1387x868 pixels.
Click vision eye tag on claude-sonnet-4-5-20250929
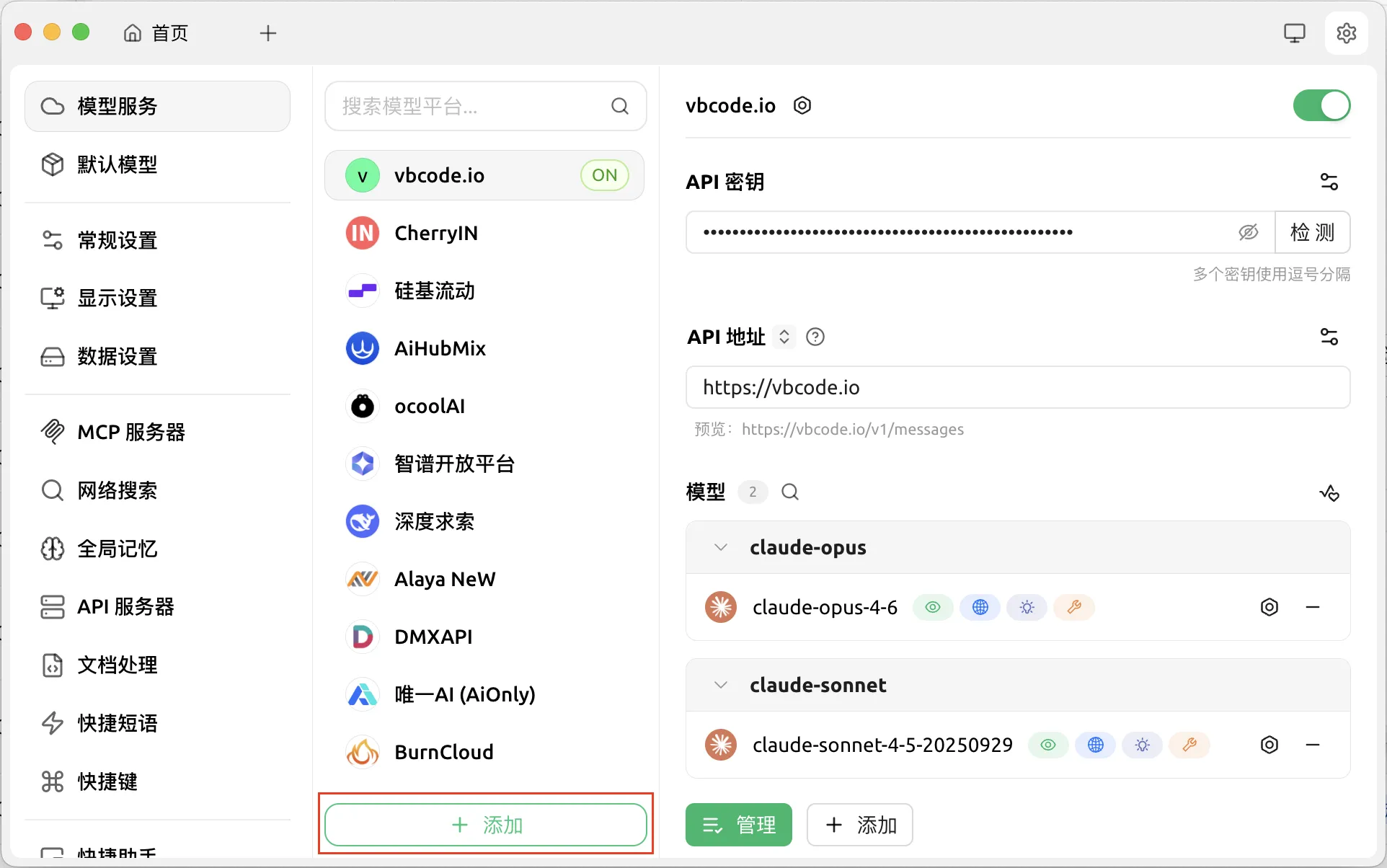click(x=1048, y=745)
